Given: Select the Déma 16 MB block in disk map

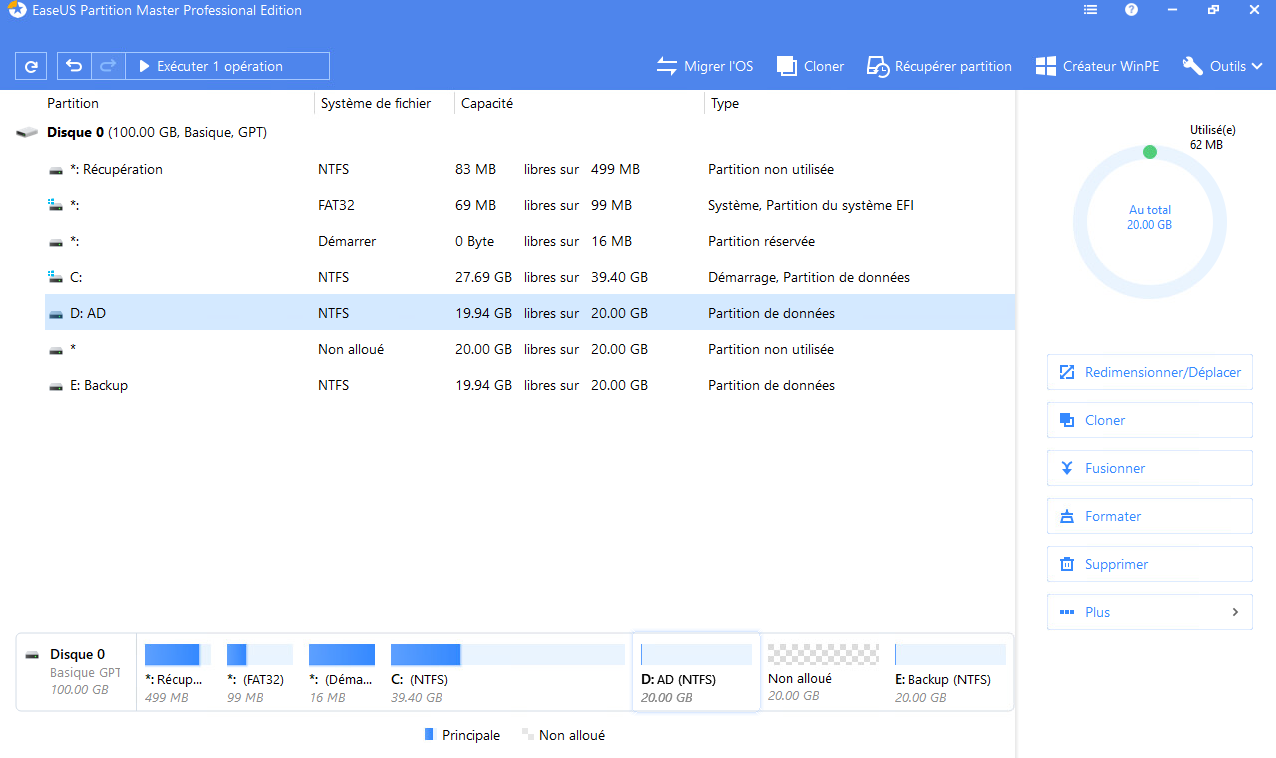Looking at the screenshot, I should click(341, 673).
